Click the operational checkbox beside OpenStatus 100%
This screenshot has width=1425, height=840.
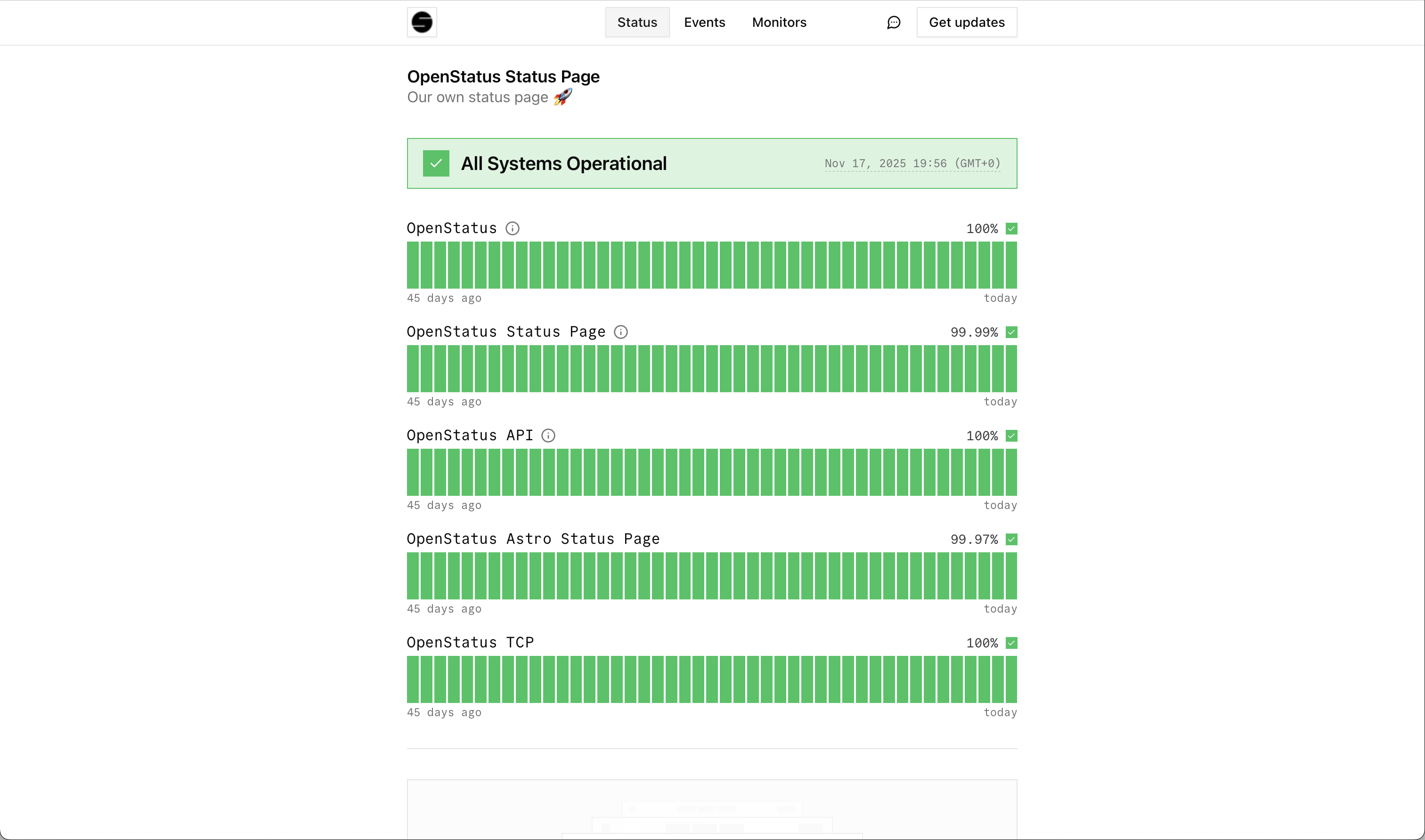tap(1011, 228)
